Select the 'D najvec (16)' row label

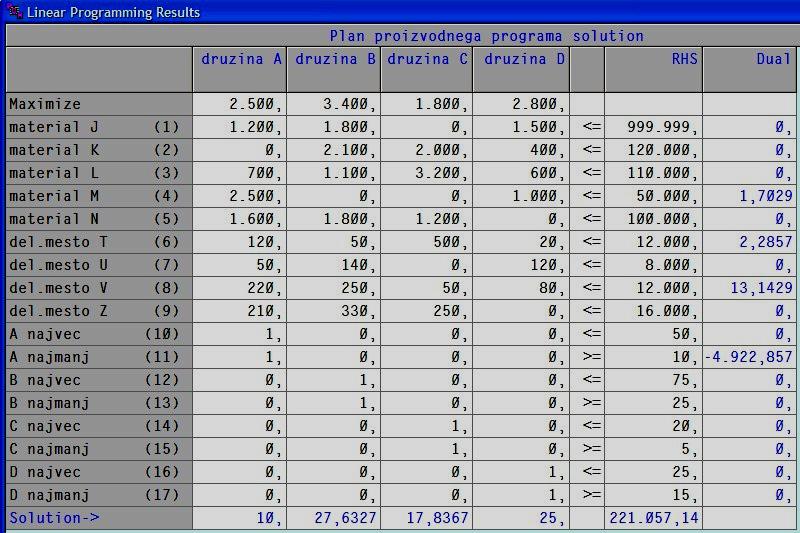[x=99, y=472]
